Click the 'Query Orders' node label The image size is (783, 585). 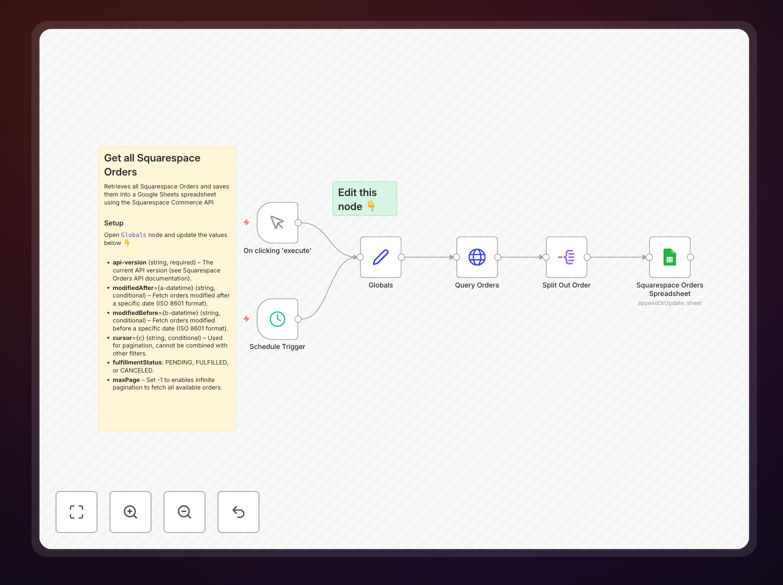477,285
